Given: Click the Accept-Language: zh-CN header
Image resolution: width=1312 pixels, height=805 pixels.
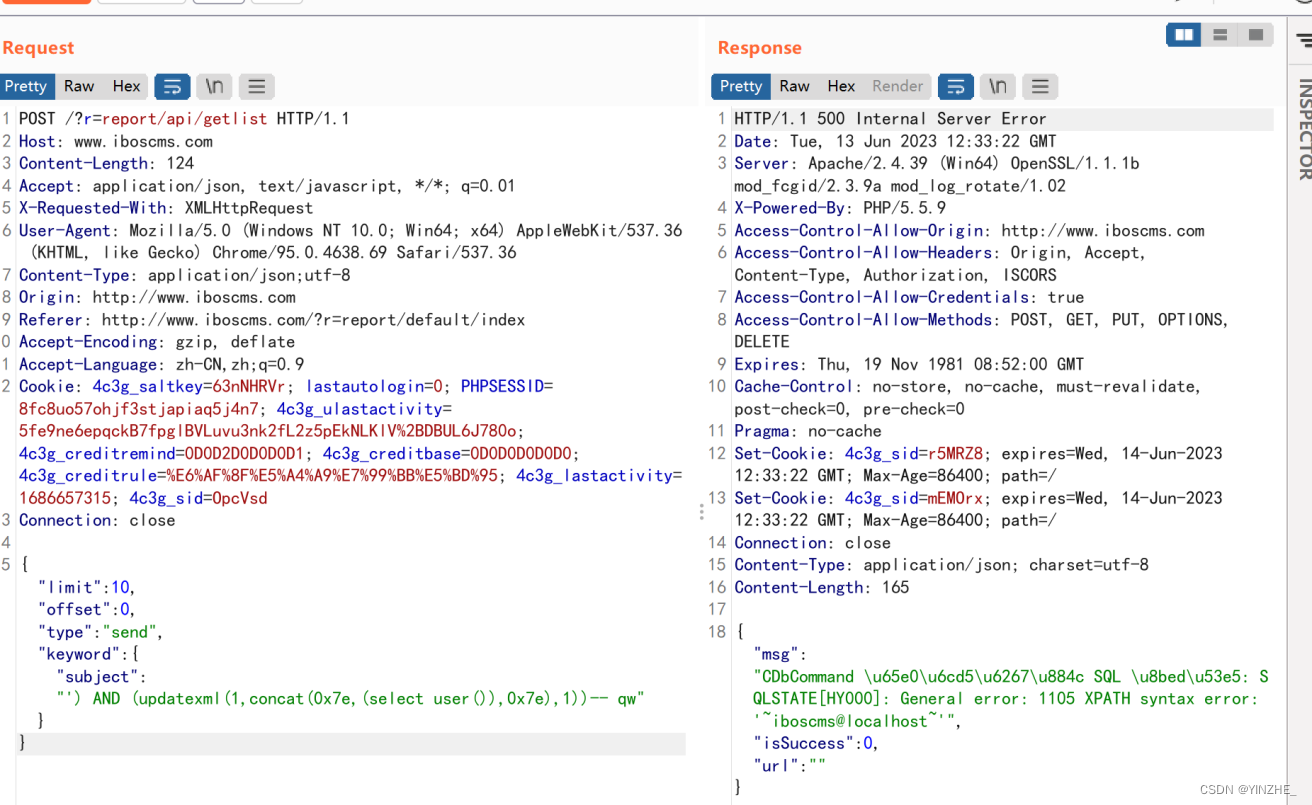Looking at the screenshot, I should click(162, 365).
